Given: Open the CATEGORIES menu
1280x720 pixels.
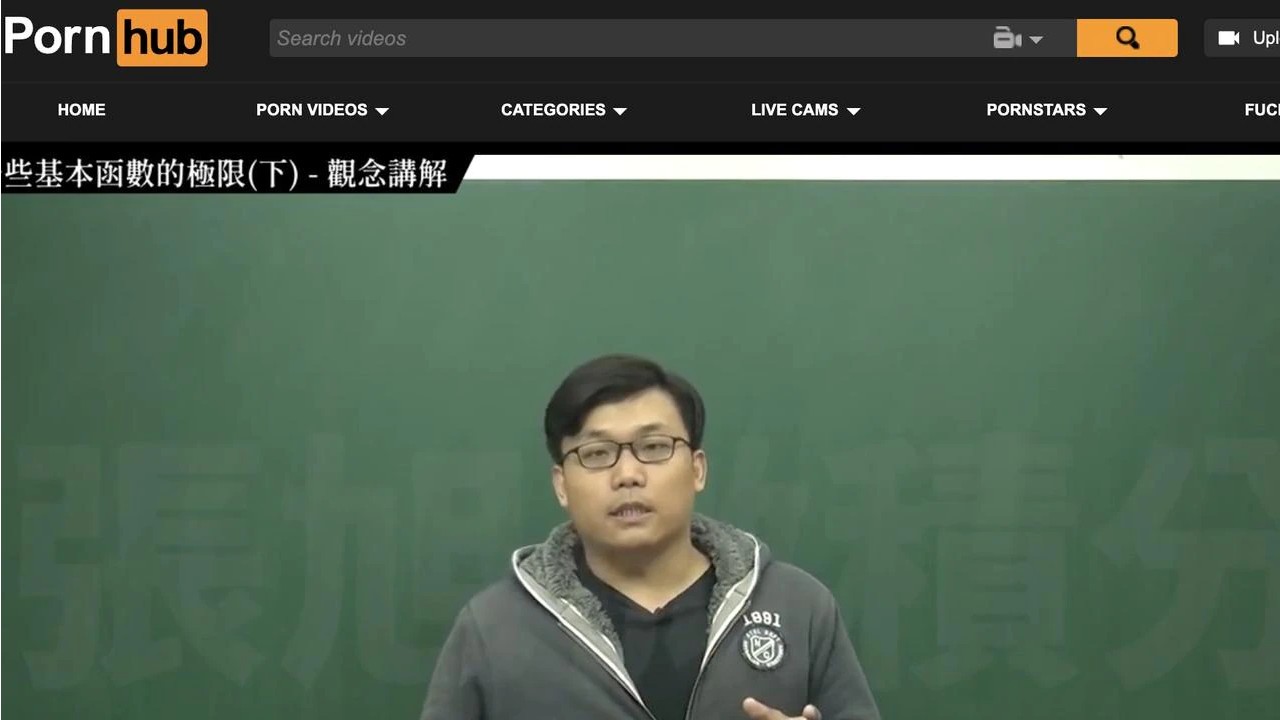Looking at the screenshot, I should (x=564, y=110).
